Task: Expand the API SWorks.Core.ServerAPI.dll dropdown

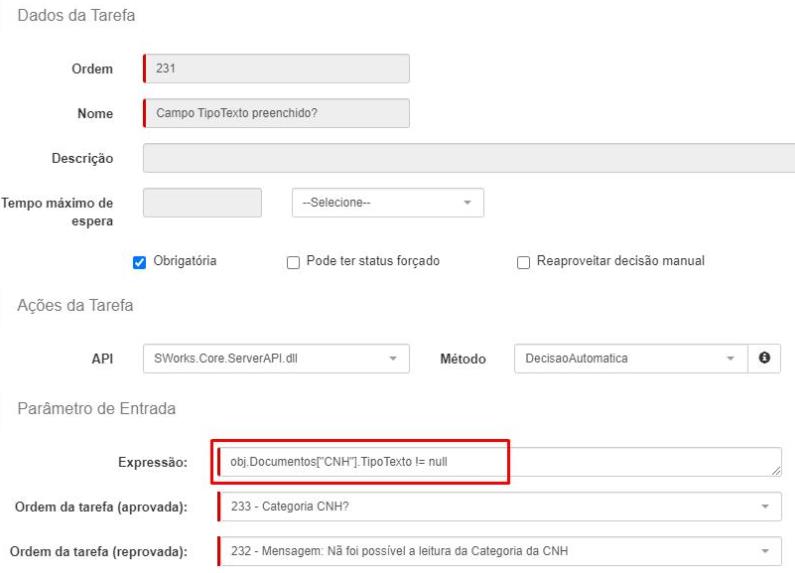Action: click(x=276, y=359)
